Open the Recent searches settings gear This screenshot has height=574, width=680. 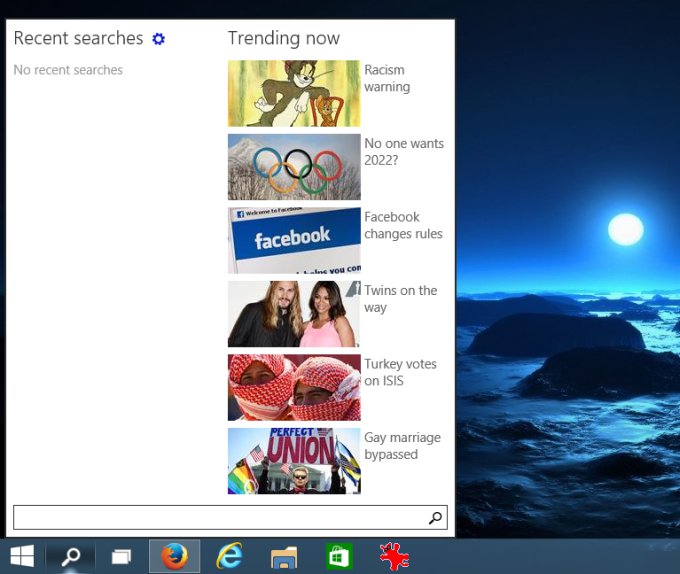[158, 39]
